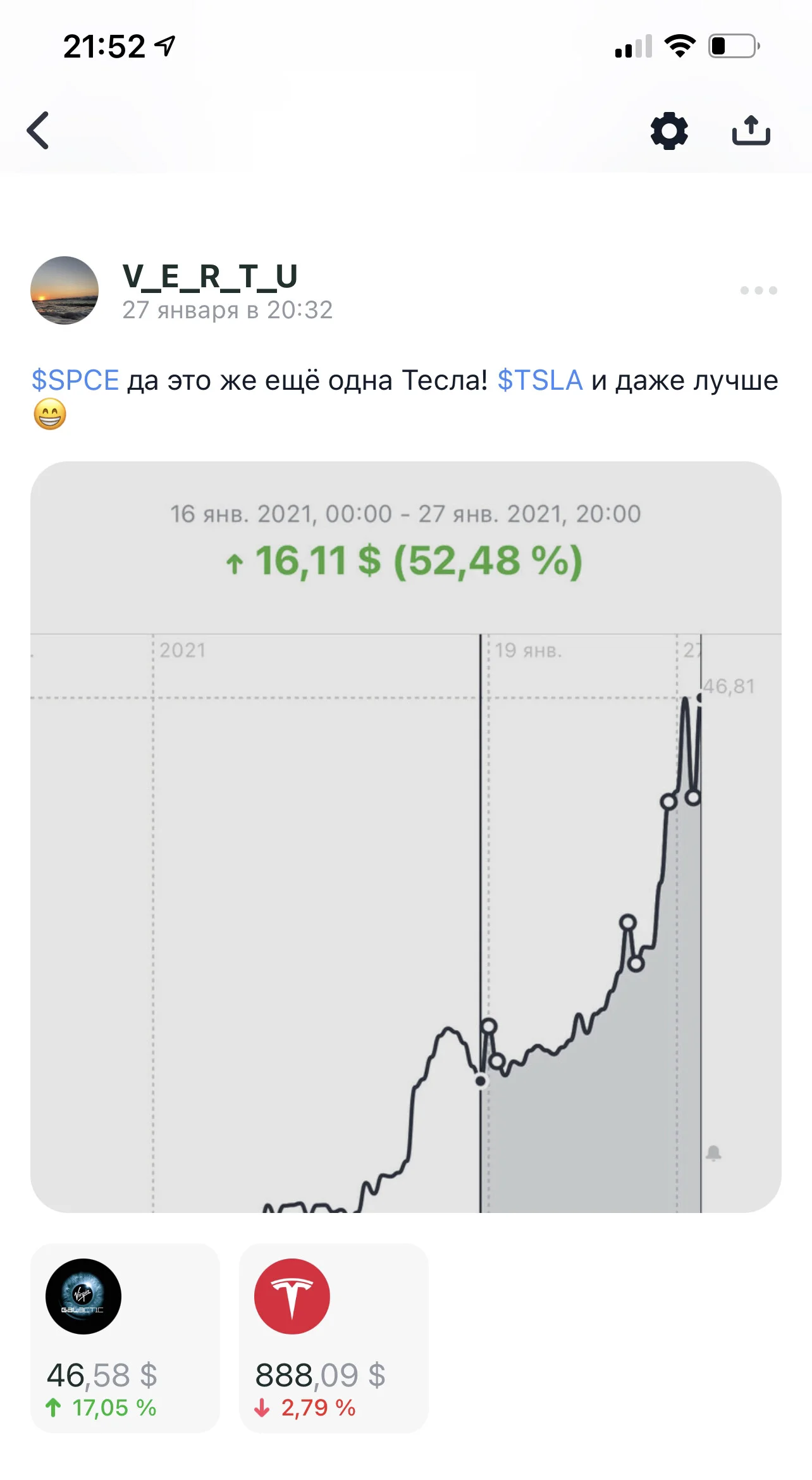Viewport: 812px width, 1480px height.
Task: Open the V_E_R_T_U username
Action: coord(210,276)
